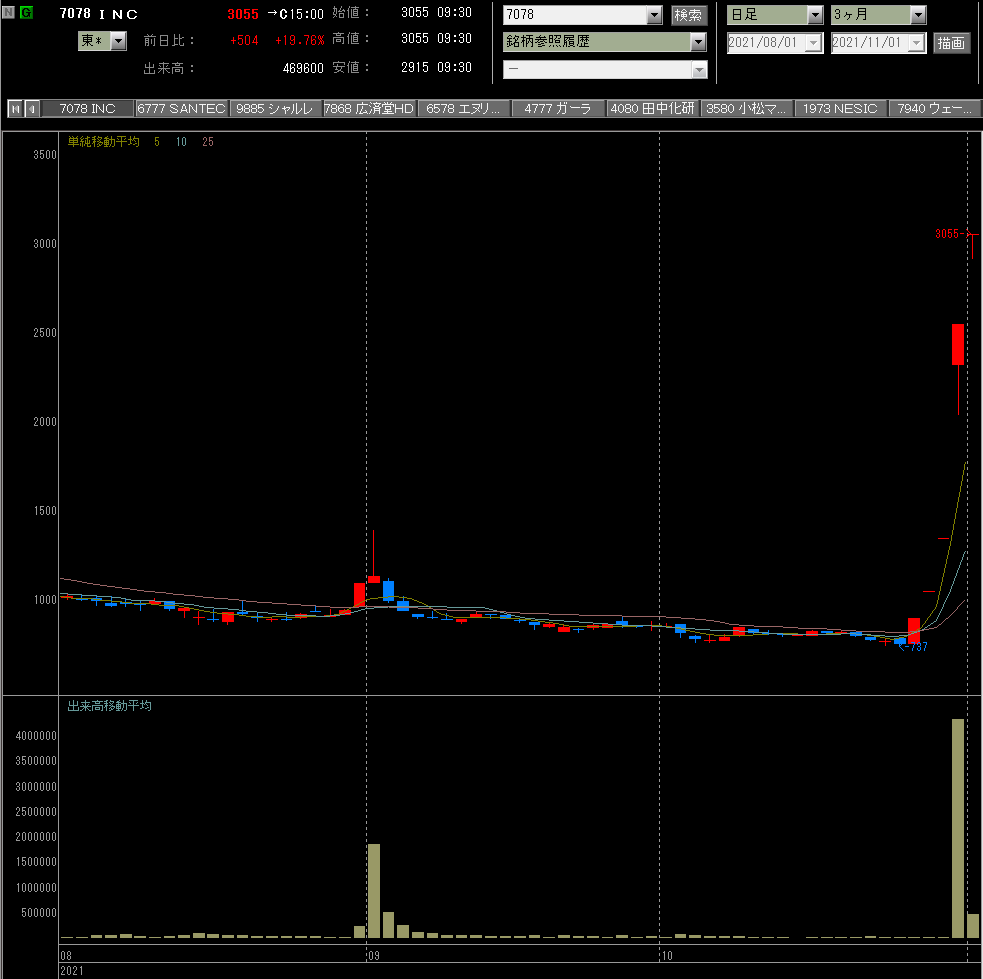Screen dimensions: 983x979
Task: Open the 東 market dropdown
Action: click(118, 41)
